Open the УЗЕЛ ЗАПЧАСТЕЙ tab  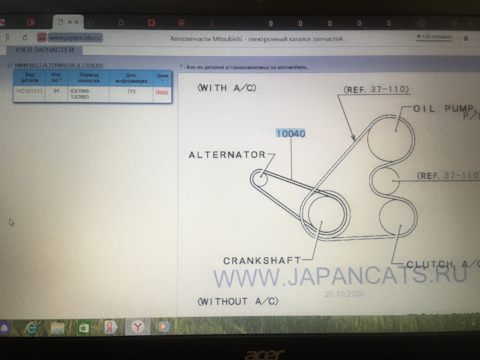[44, 50]
